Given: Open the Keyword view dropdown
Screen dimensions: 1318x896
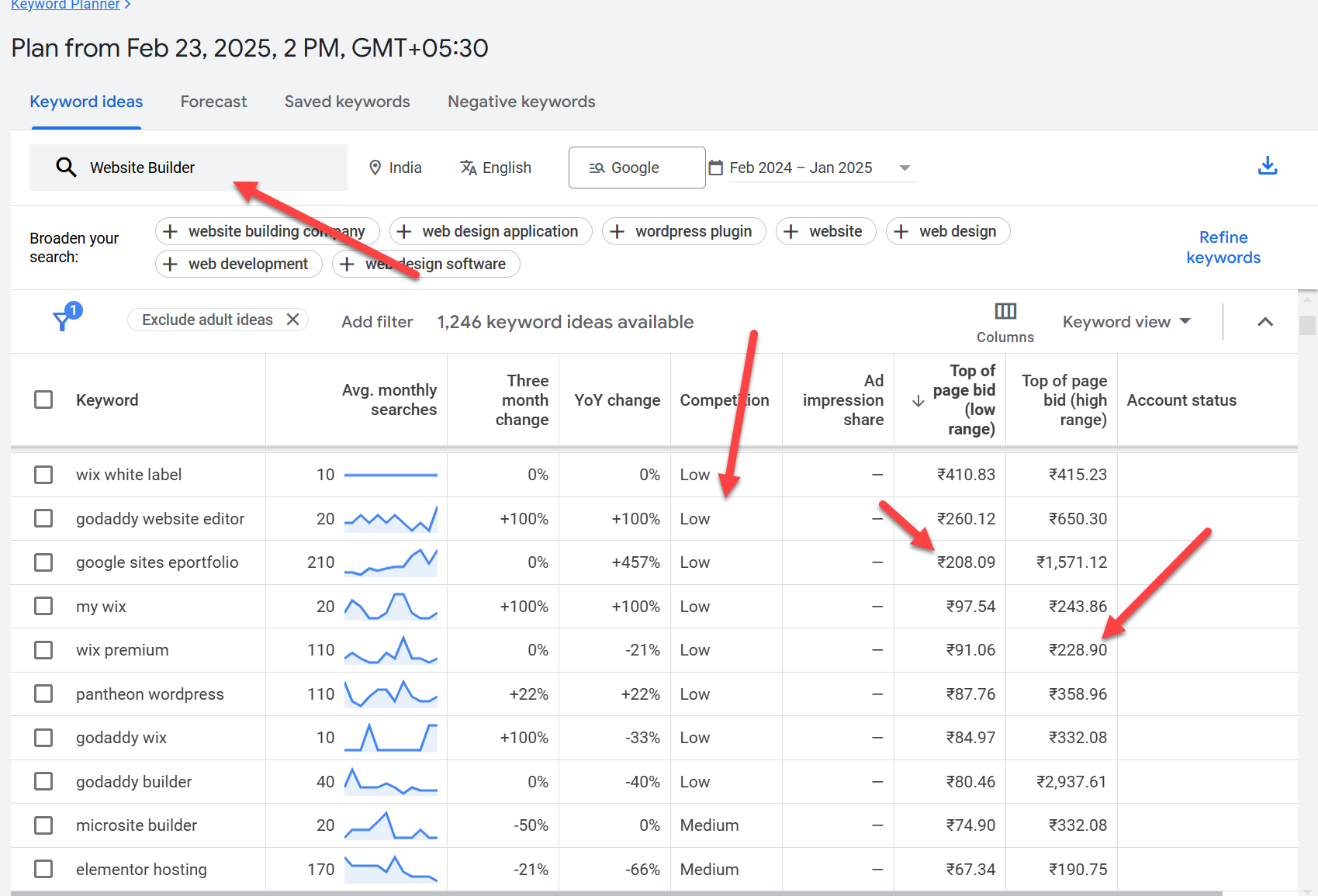Looking at the screenshot, I should click(x=1126, y=322).
